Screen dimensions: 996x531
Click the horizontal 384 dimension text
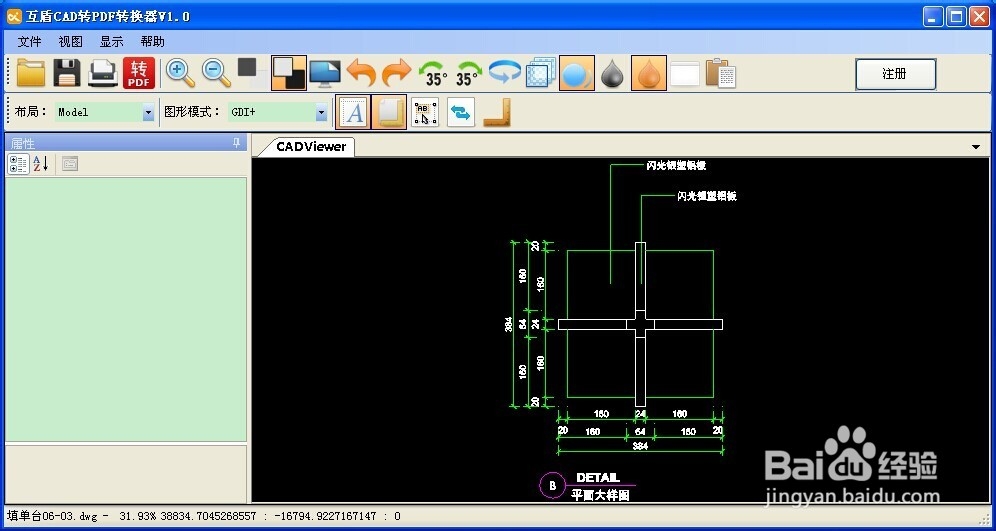[640, 447]
